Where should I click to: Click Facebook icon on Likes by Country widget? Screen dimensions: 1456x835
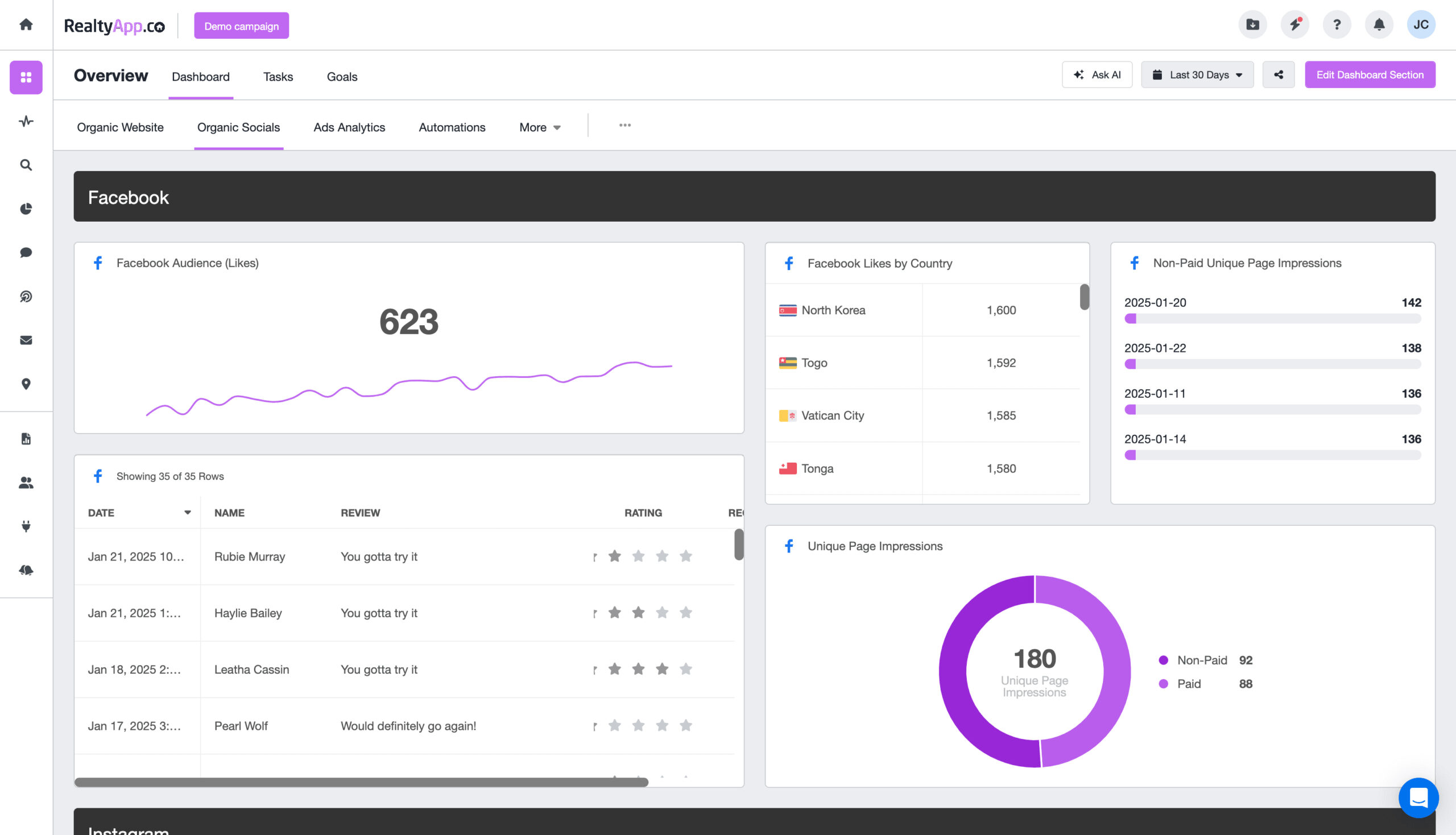click(x=789, y=263)
